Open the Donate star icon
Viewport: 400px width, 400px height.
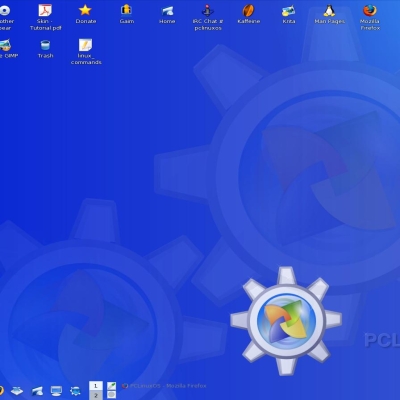tap(85, 10)
